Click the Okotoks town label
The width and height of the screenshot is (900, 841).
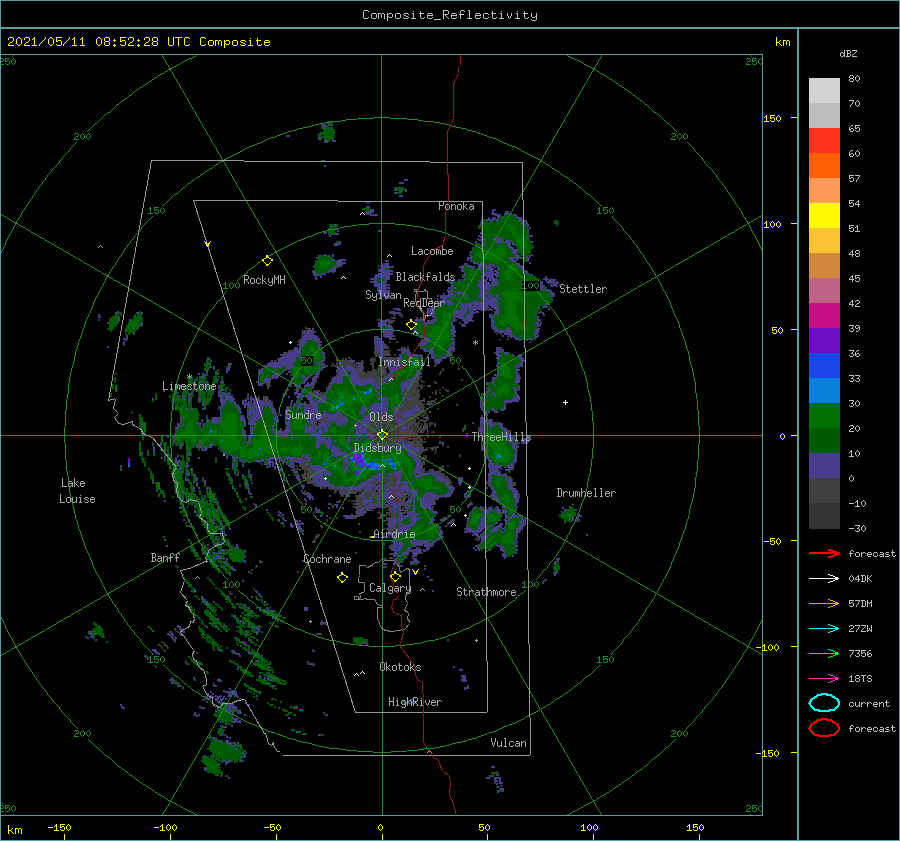(x=400, y=667)
